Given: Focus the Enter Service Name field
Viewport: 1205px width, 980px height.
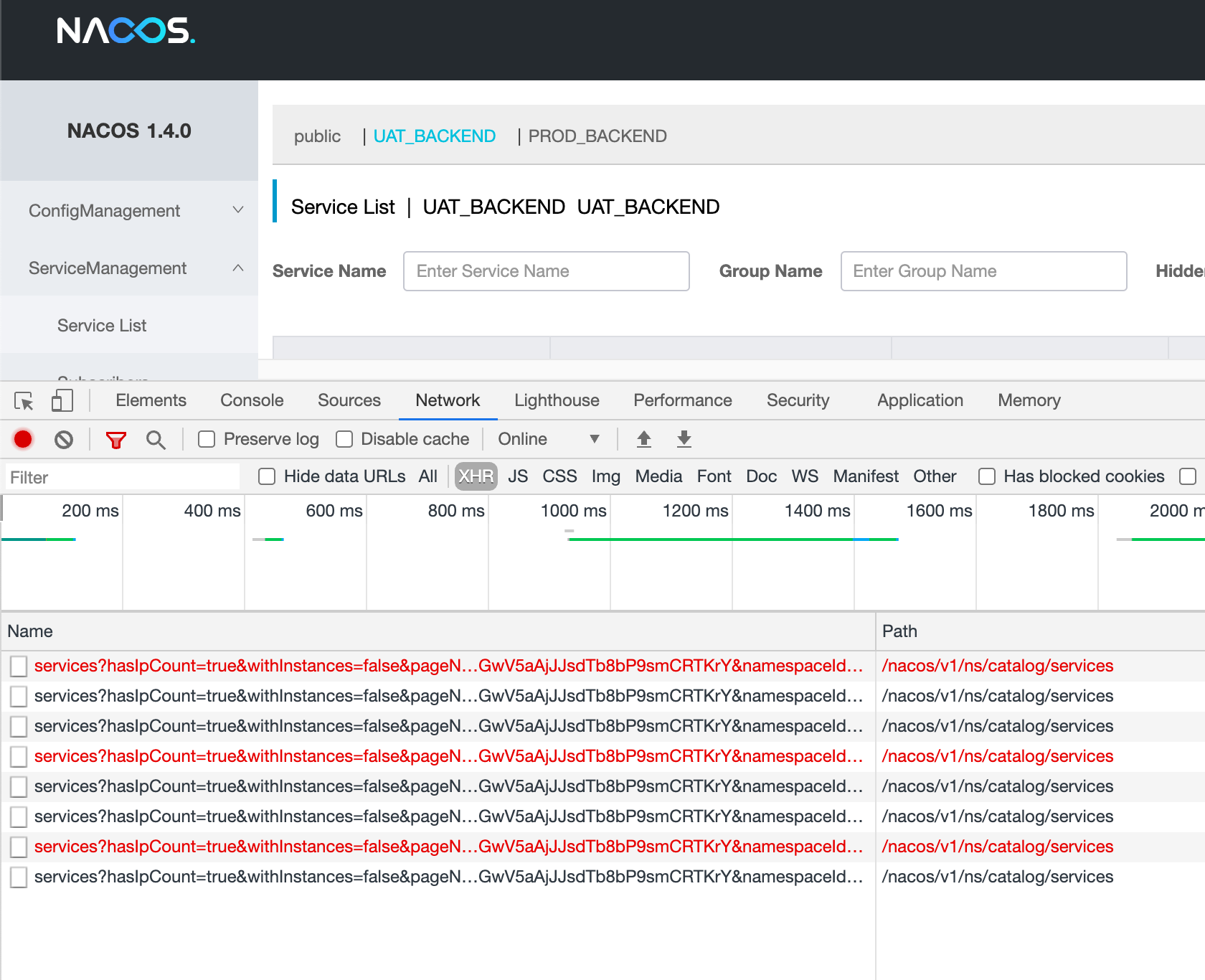Looking at the screenshot, I should [x=547, y=271].
